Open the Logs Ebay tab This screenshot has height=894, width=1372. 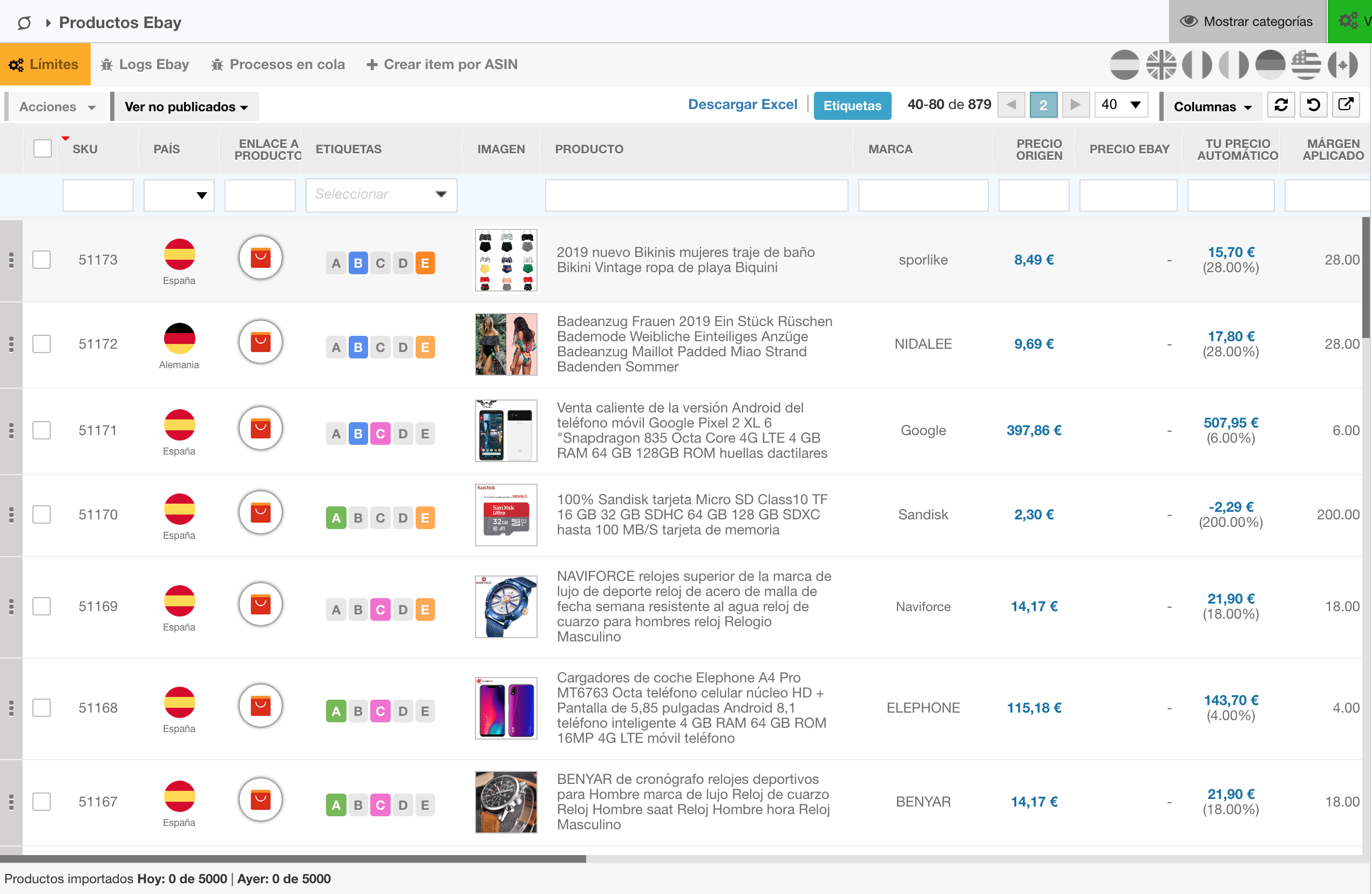[145, 65]
